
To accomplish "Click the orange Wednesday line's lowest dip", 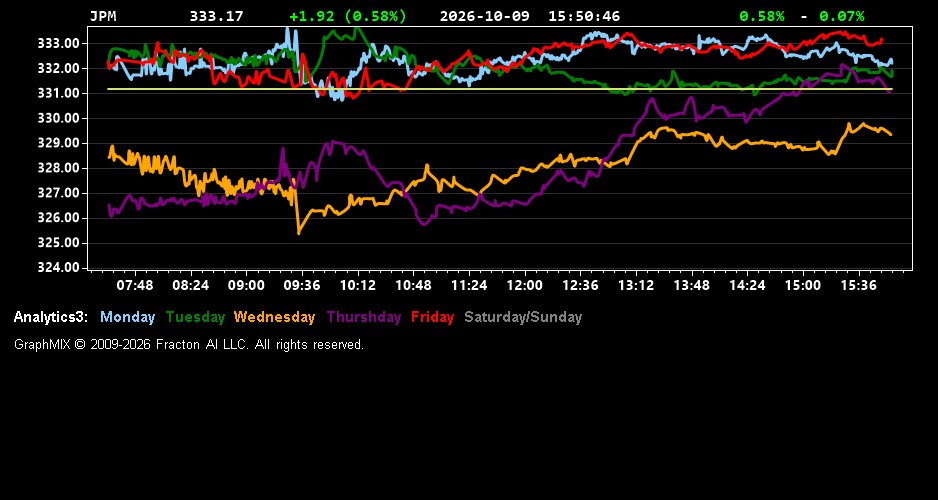I will [299, 232].
